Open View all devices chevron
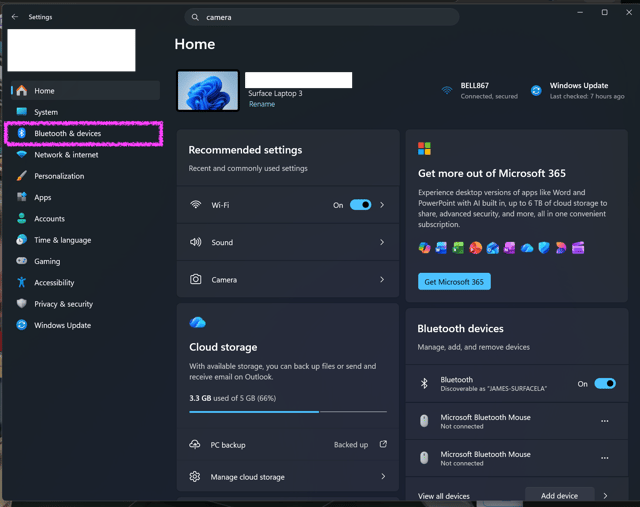The width and height of the screenshot is (640, 507). click(x=605, y=496)
